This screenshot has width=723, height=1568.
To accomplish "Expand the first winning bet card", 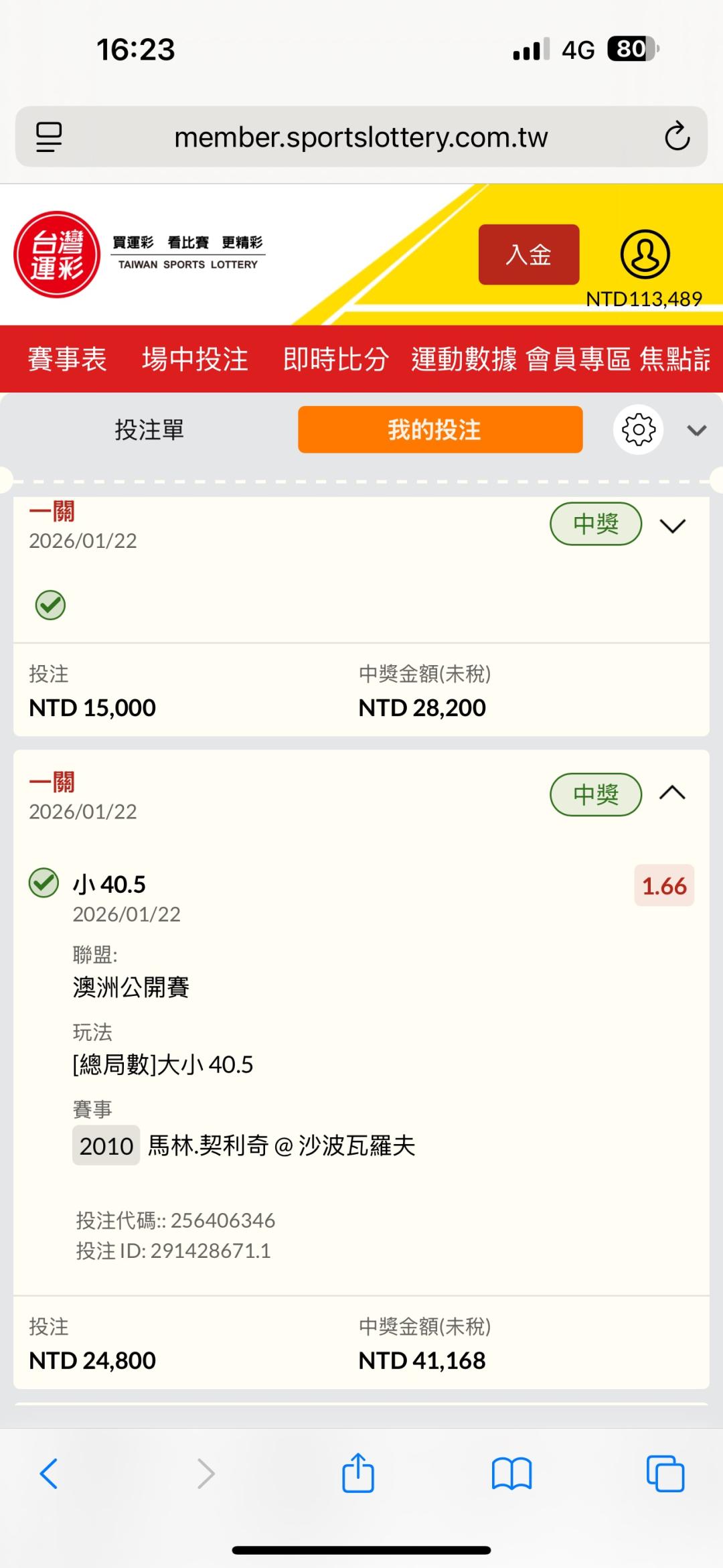I will click(672, 526).
